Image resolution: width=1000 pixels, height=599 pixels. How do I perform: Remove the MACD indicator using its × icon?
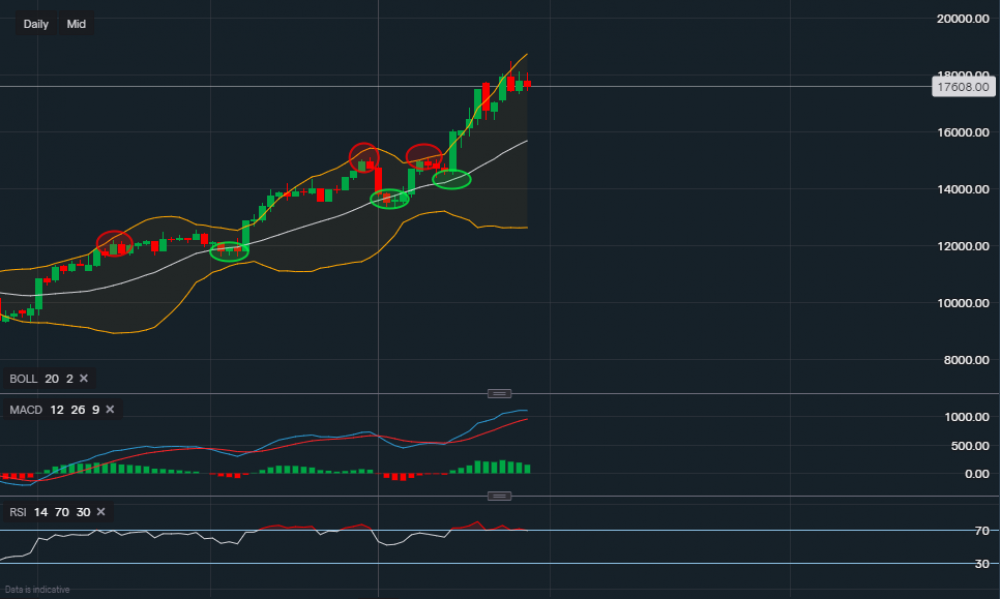[x=109, y=410]
